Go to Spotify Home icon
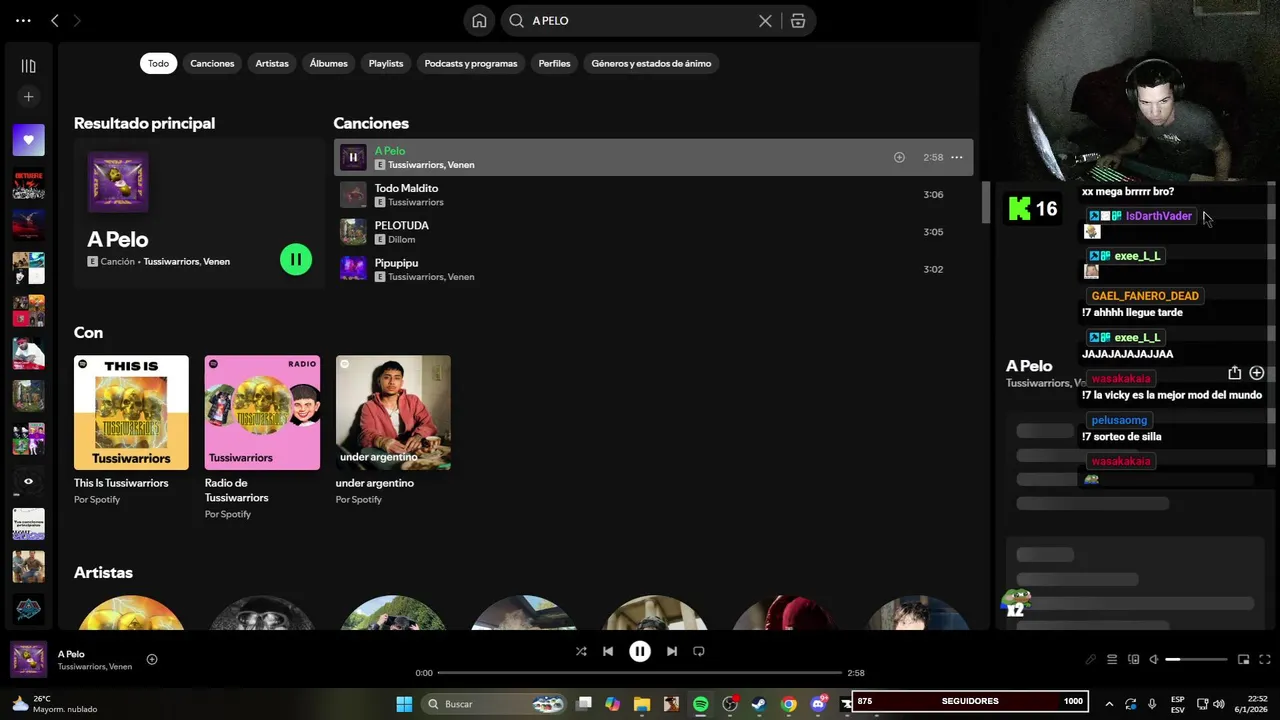This screenshot has height=720, width=1280. 479,20
